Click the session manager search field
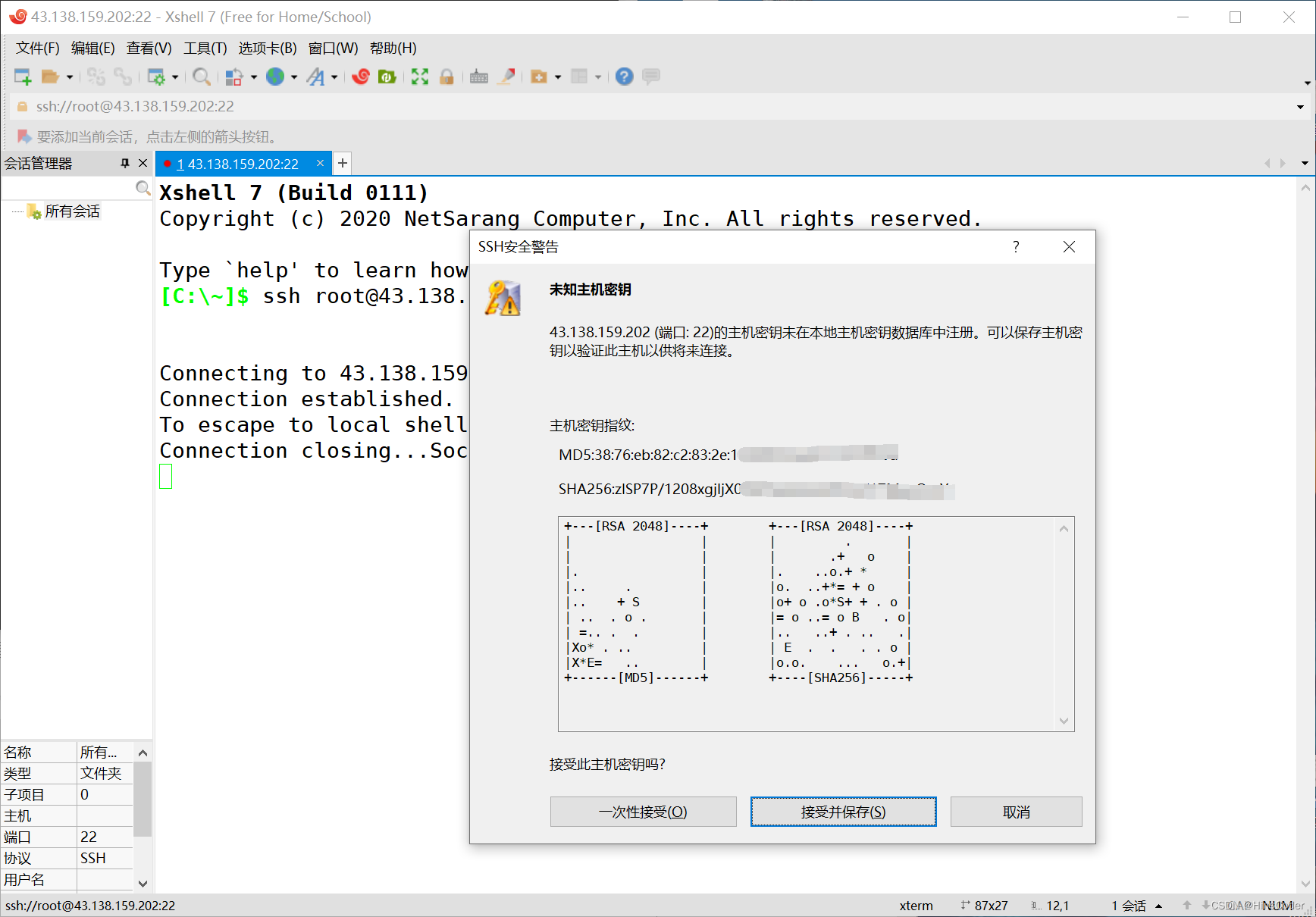This screenshot has width=1316, height=917. coord(68,187)
